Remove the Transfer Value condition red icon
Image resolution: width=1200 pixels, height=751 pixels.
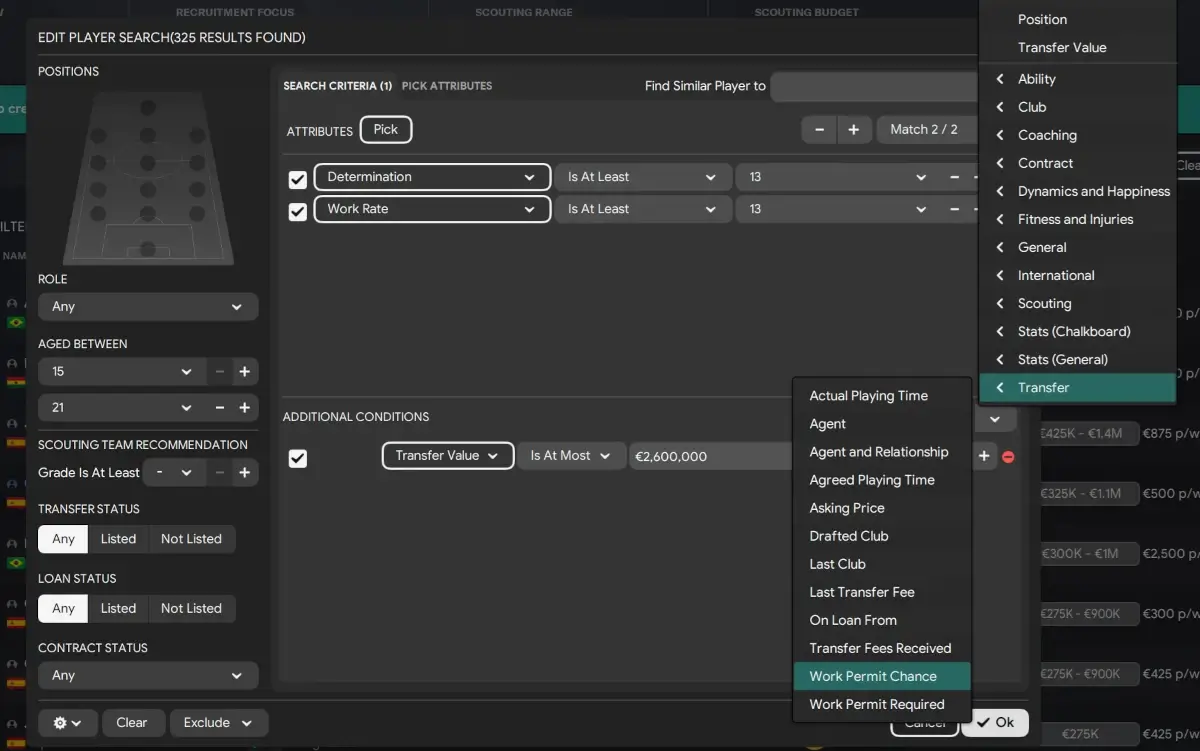click(x=1008, y=456)
